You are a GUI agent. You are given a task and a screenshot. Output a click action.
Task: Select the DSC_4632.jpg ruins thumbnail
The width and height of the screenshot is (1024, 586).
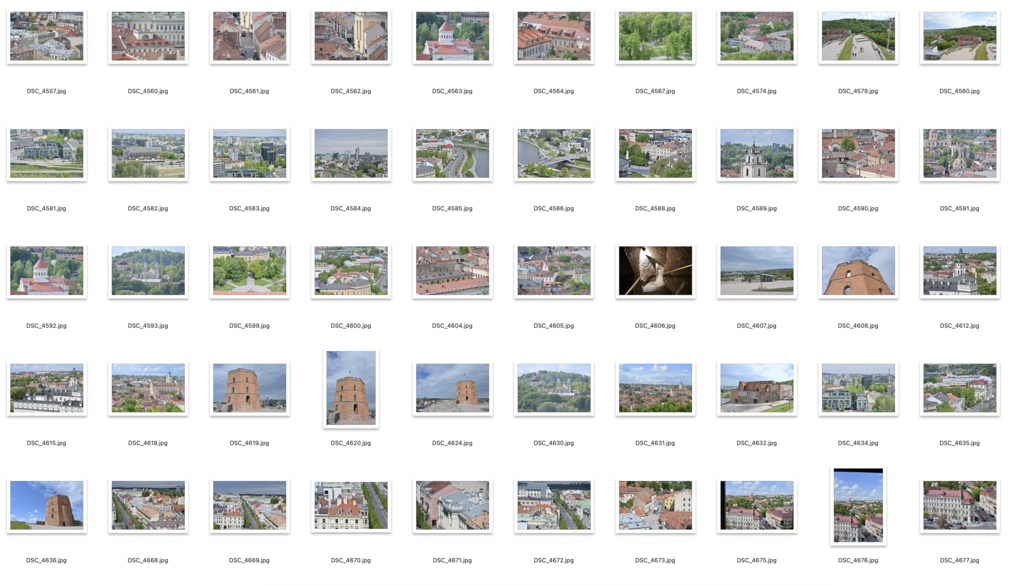tap(757, 388)
